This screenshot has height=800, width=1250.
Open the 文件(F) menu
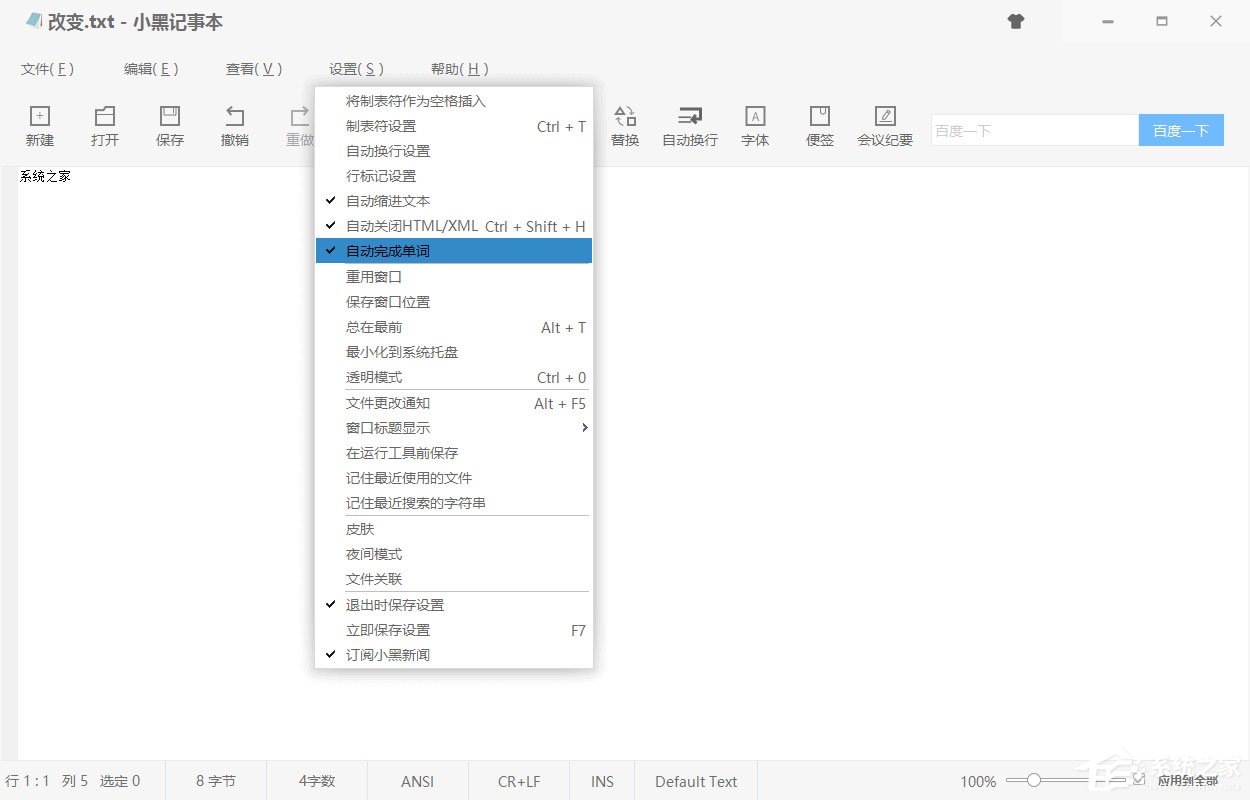47,69
